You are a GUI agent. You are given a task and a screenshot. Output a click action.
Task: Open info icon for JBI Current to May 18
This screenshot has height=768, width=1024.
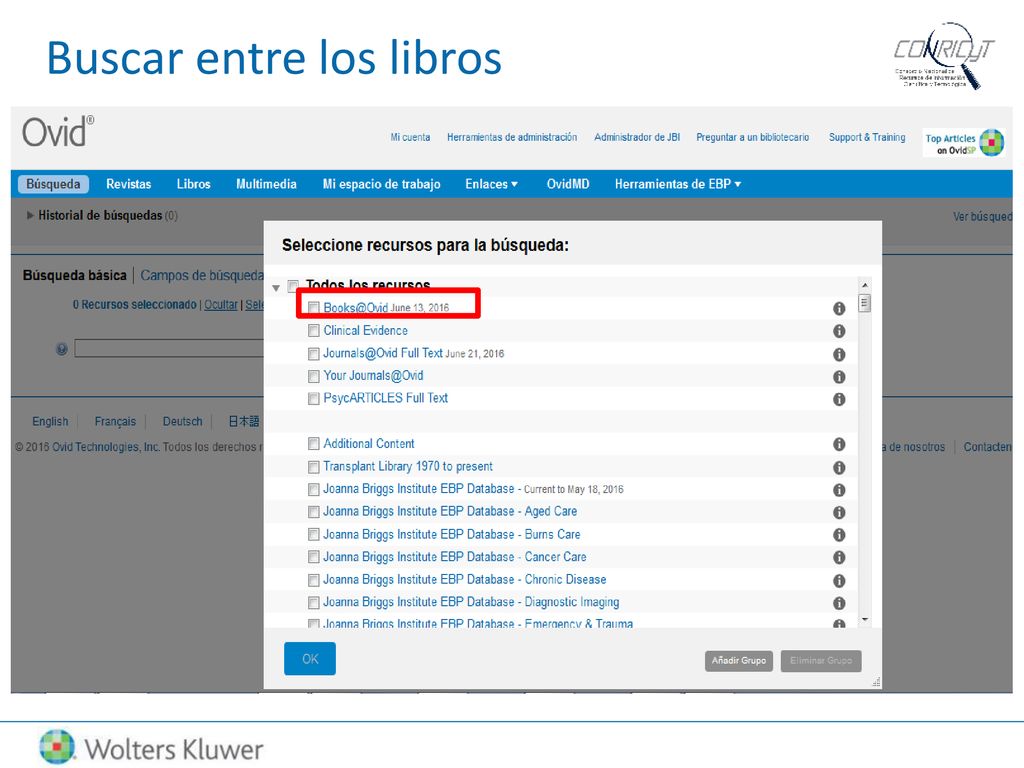(839, 490)
